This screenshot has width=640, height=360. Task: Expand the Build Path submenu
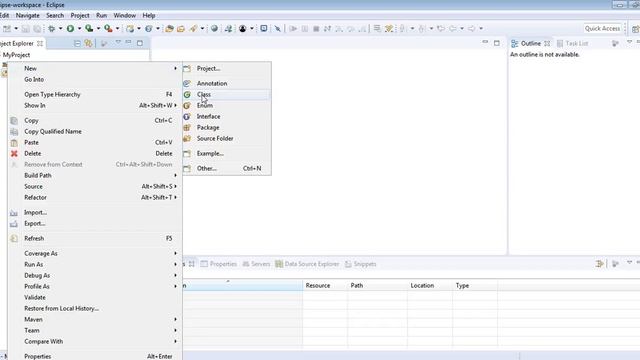[x=96, y=176]
